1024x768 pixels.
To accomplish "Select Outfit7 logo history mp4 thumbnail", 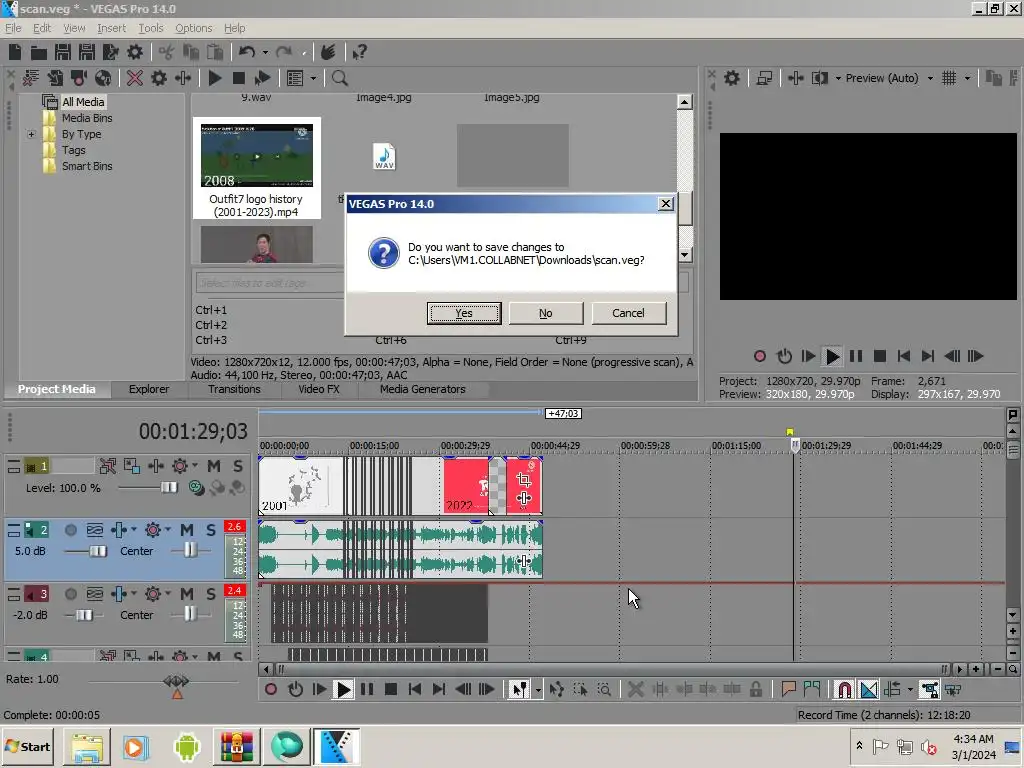I will (257, 155).
